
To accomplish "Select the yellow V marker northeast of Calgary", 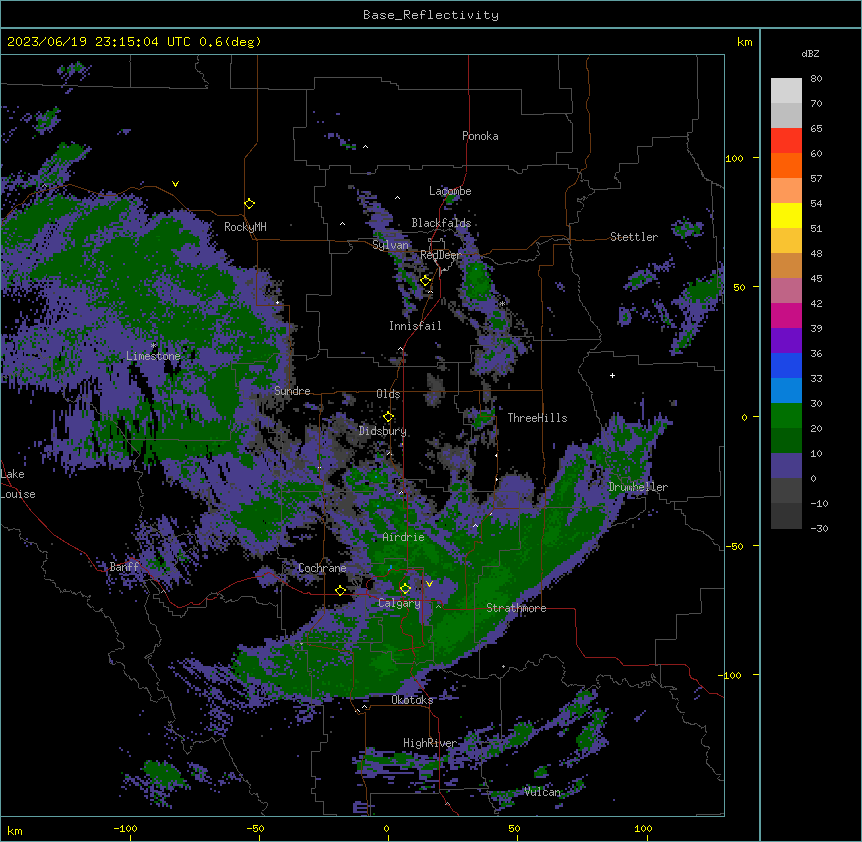I will pyautogui.click(x=429, y=584).
